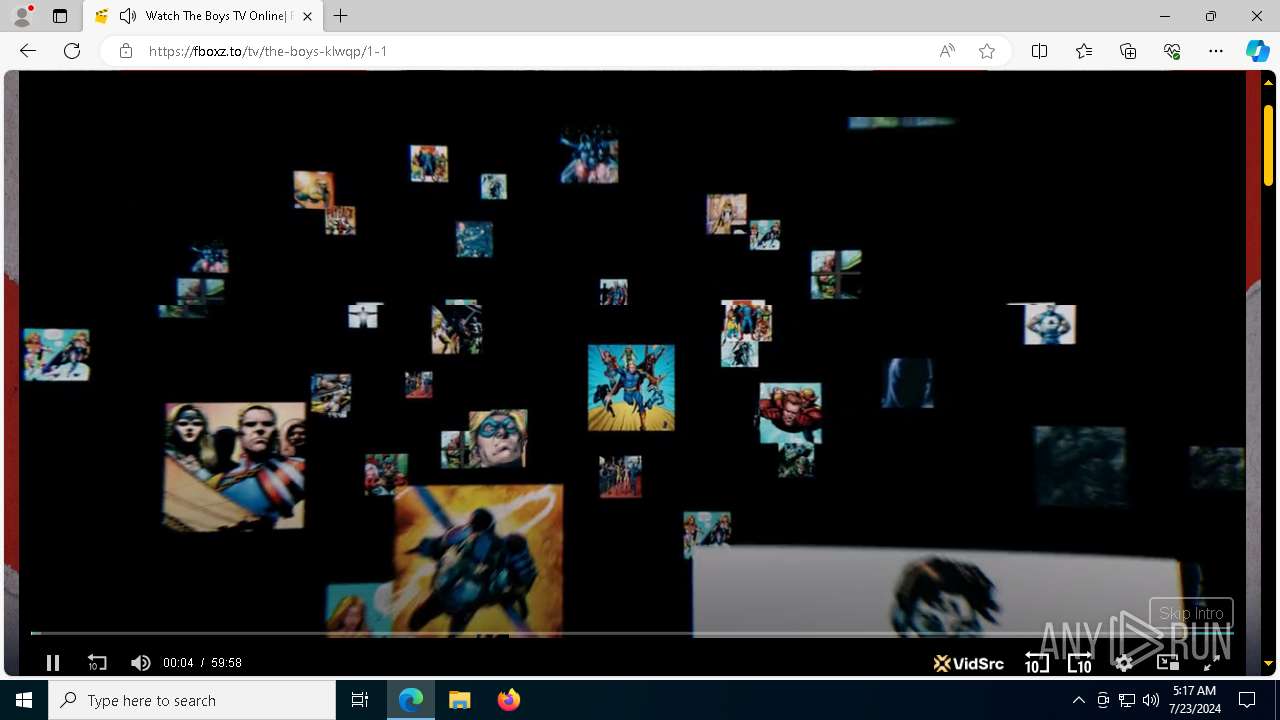
Task: Toggle fullscreen video mode
Action: pyautogui.click(x=1211, y=663)
